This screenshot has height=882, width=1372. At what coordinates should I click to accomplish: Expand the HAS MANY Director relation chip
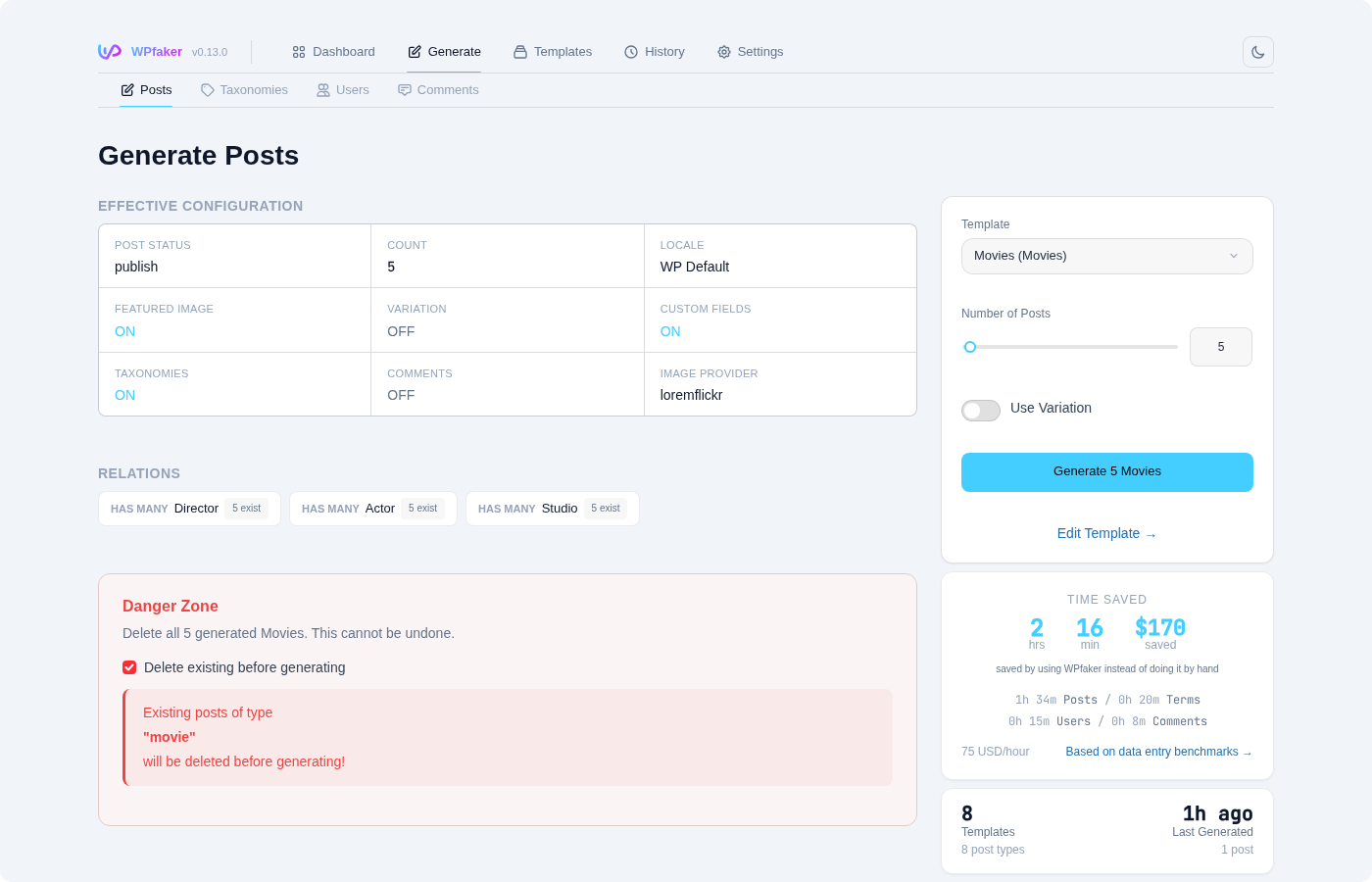tap(189, 508)
